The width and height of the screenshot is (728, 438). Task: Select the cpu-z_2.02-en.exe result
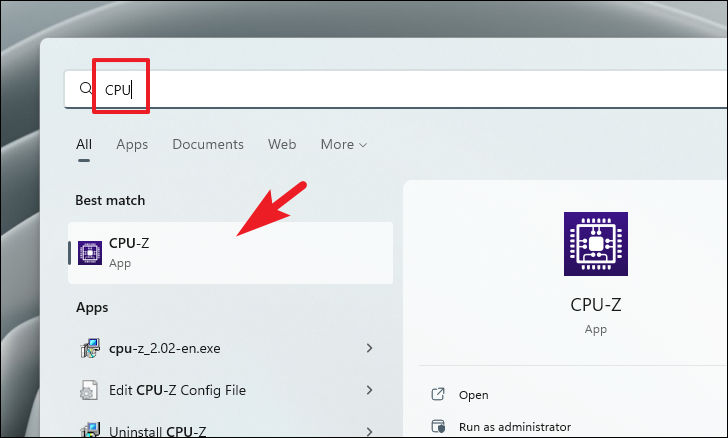[x=230, y=348]
